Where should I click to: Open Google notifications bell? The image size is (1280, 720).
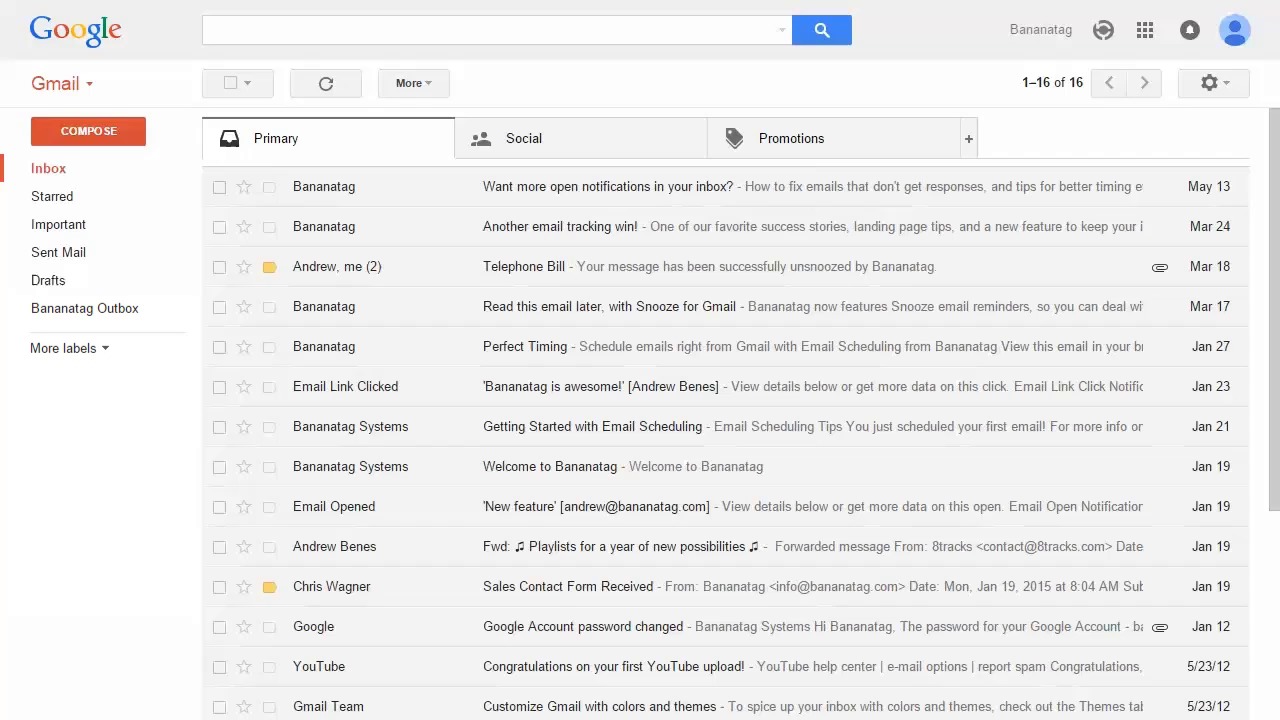1189,30
